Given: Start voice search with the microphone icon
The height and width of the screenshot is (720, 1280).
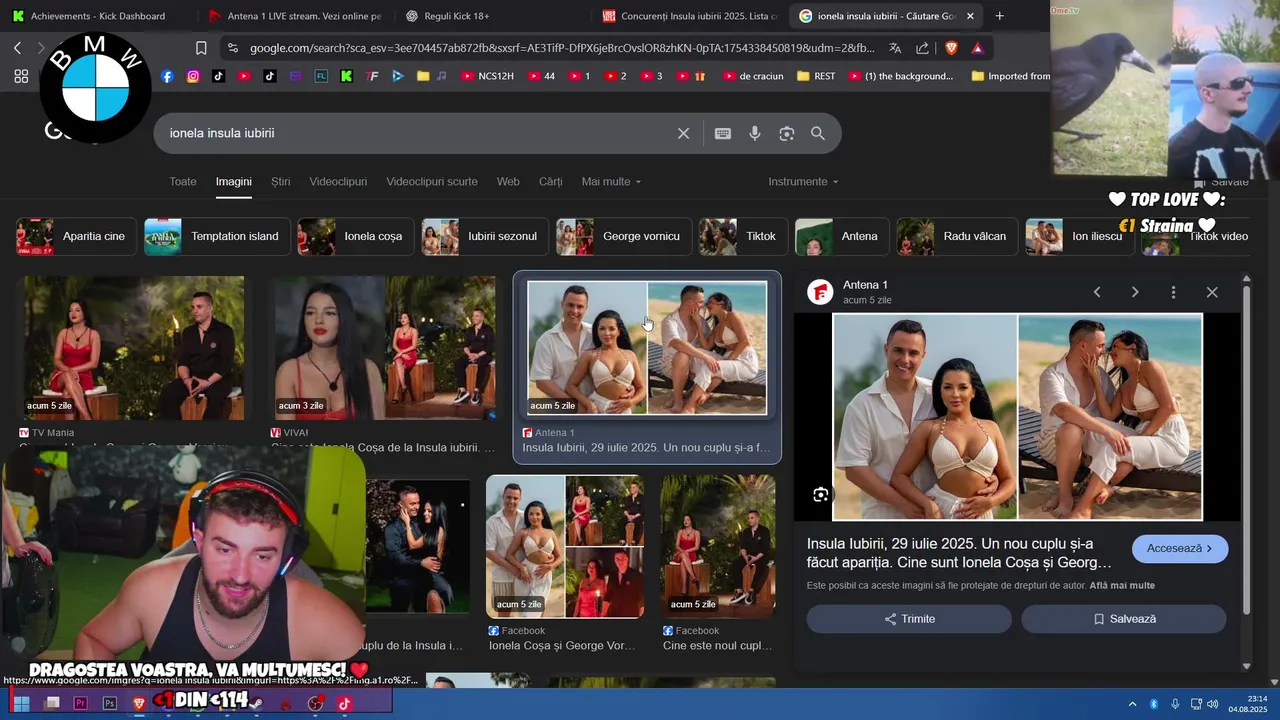Looking at the screenshot, I should click(755, 133).
